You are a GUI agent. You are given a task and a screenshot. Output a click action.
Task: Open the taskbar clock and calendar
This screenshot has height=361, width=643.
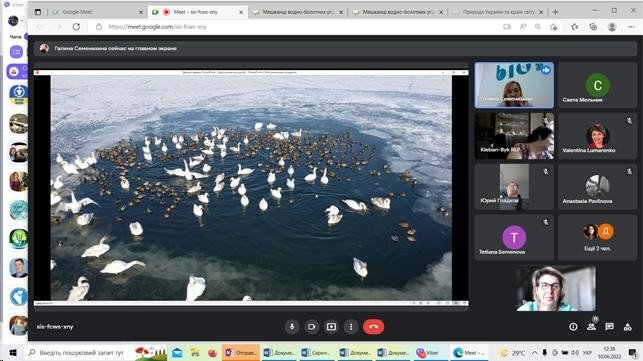tap(609, 352)
